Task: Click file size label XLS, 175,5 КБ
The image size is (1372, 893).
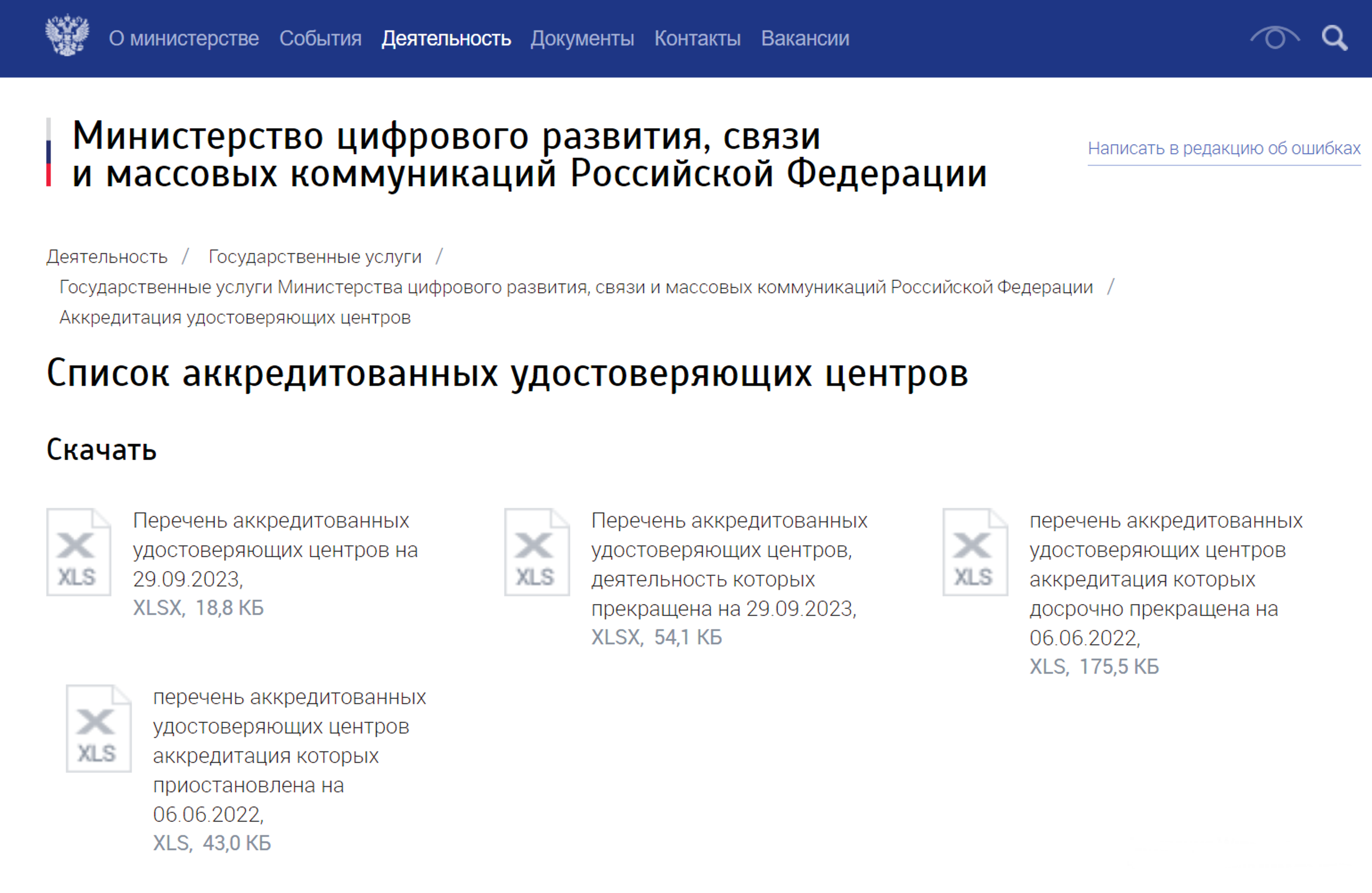Action: (x=1094, y=667)
